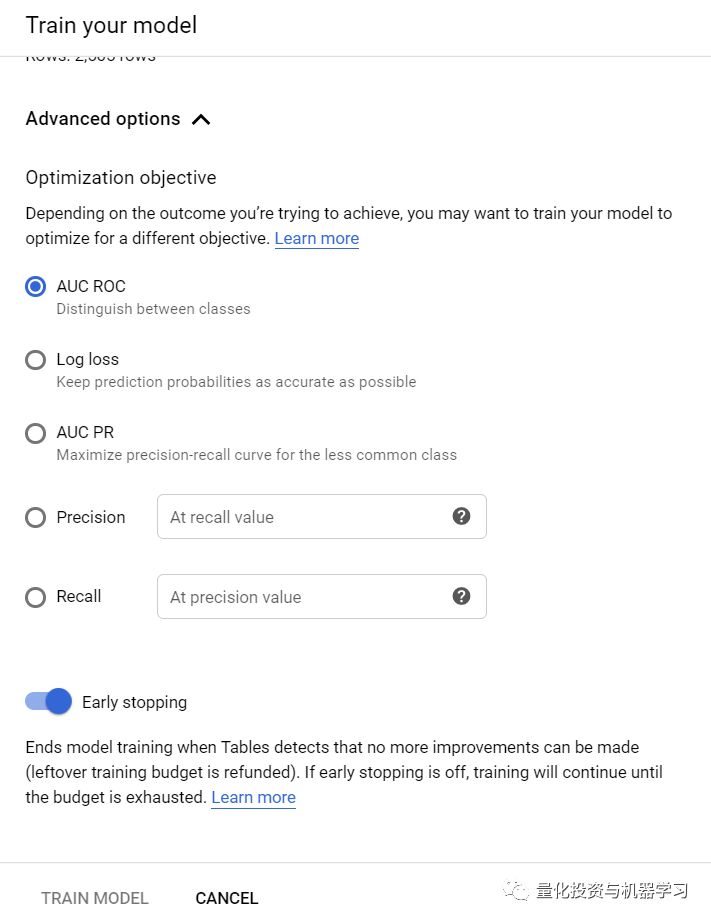Click the TRAIN MODEL button

(x=95, y=898)
